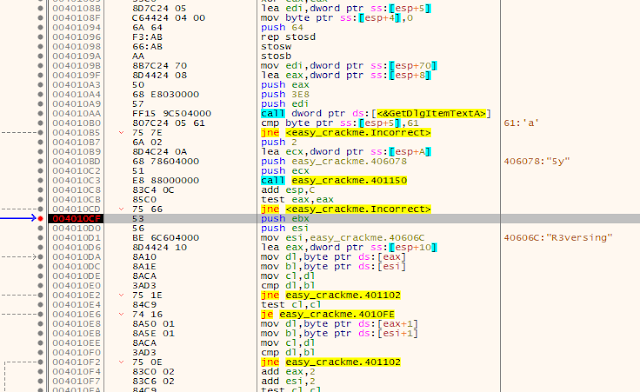640x392 pixels.
Task: Select jne easy_crackme.401102 at 004010F2
Action: (331, 362)
